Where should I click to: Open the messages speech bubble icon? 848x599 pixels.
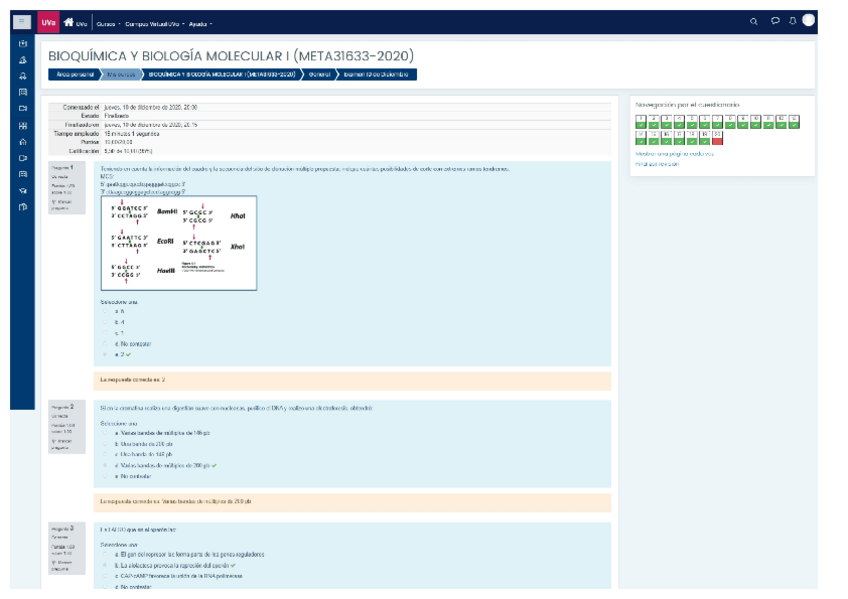[775, 22]
